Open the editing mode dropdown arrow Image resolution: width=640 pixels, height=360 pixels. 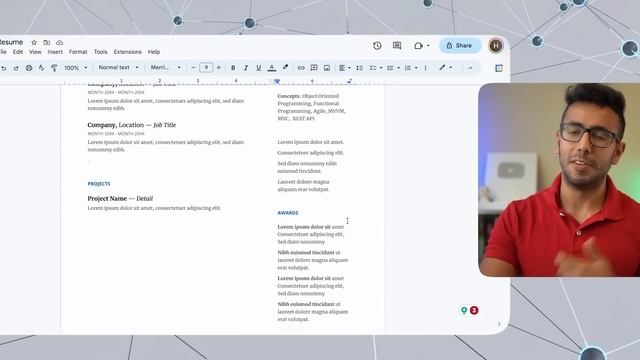click(x=451, y=68)
